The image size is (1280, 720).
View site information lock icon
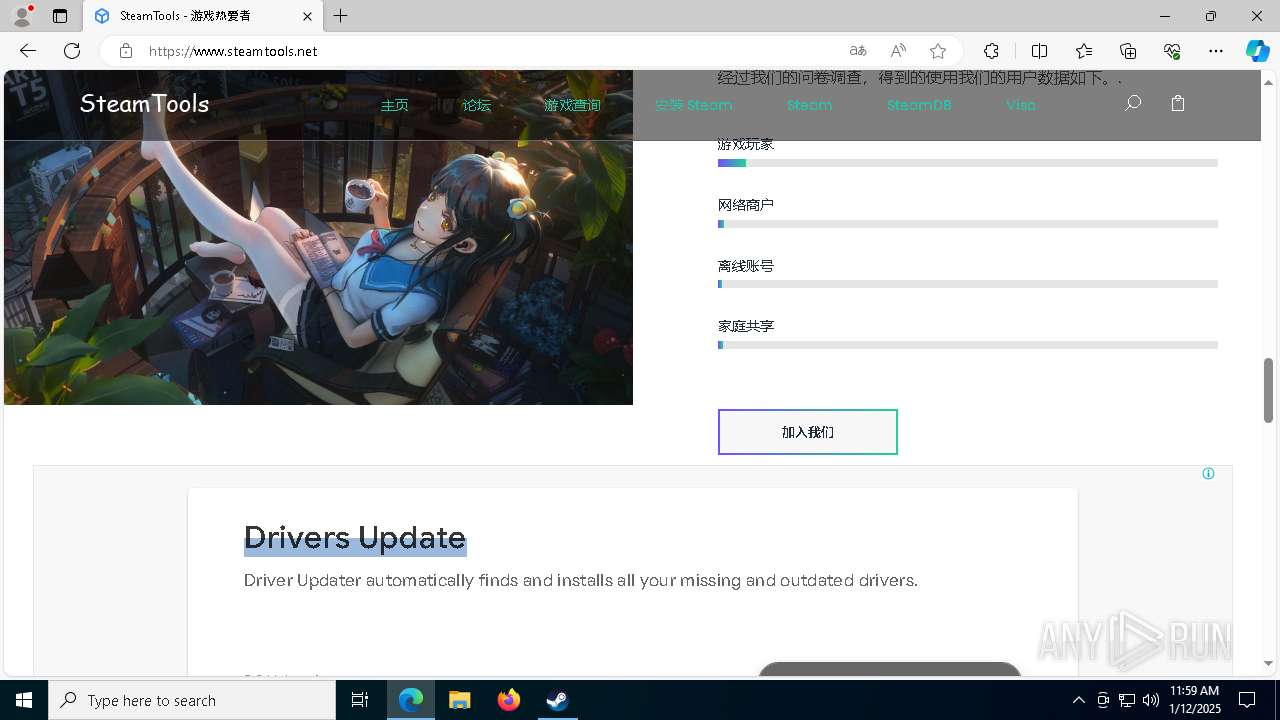tap(126, 51)
